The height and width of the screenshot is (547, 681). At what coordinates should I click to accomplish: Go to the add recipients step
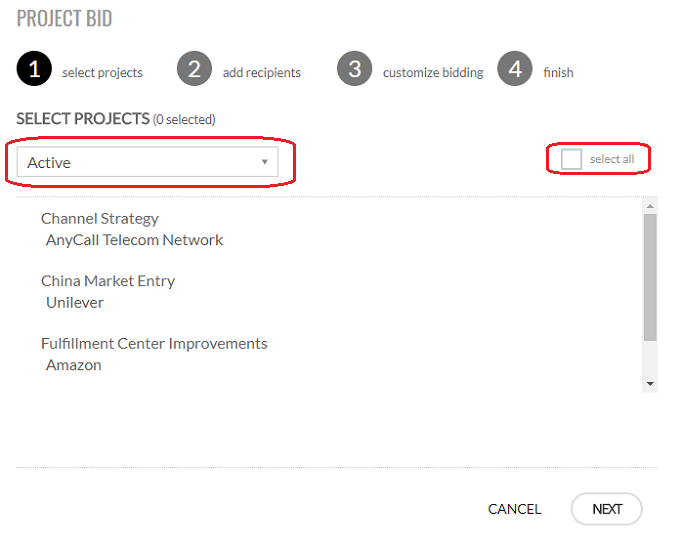coord(261,73)
